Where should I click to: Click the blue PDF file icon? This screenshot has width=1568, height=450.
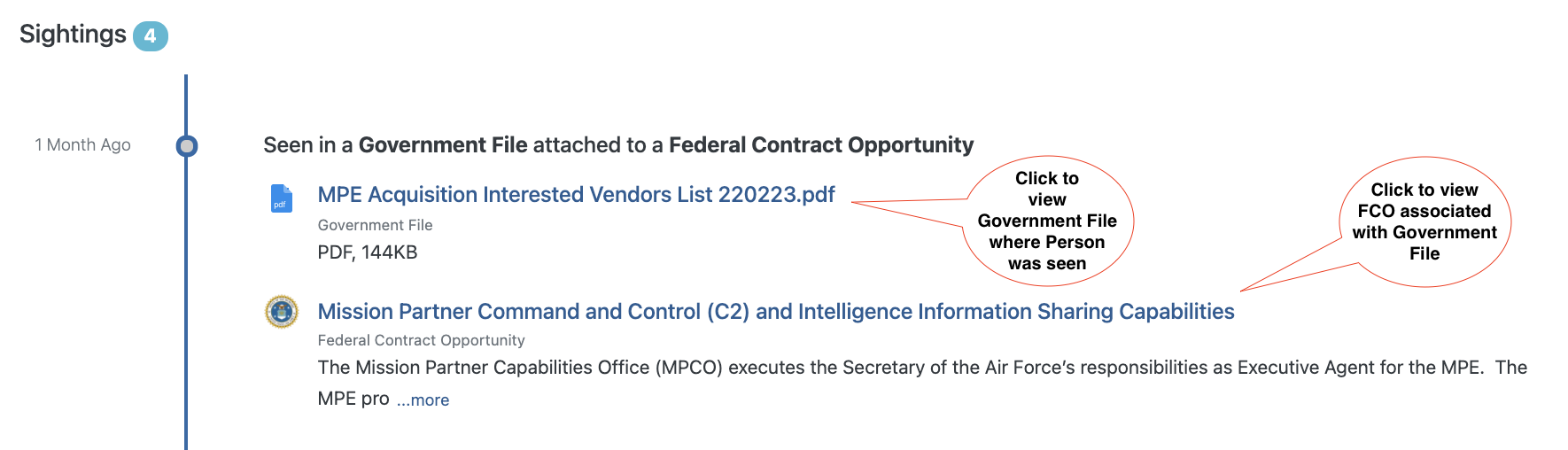[x=282, y=198]
